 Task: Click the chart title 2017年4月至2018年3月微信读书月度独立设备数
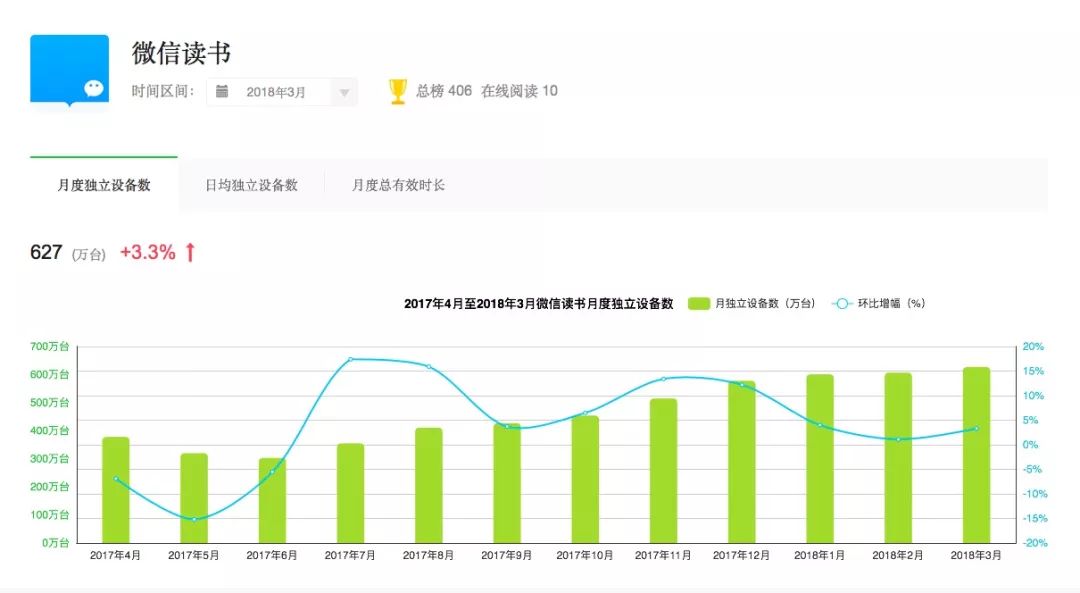pos(538,304)
